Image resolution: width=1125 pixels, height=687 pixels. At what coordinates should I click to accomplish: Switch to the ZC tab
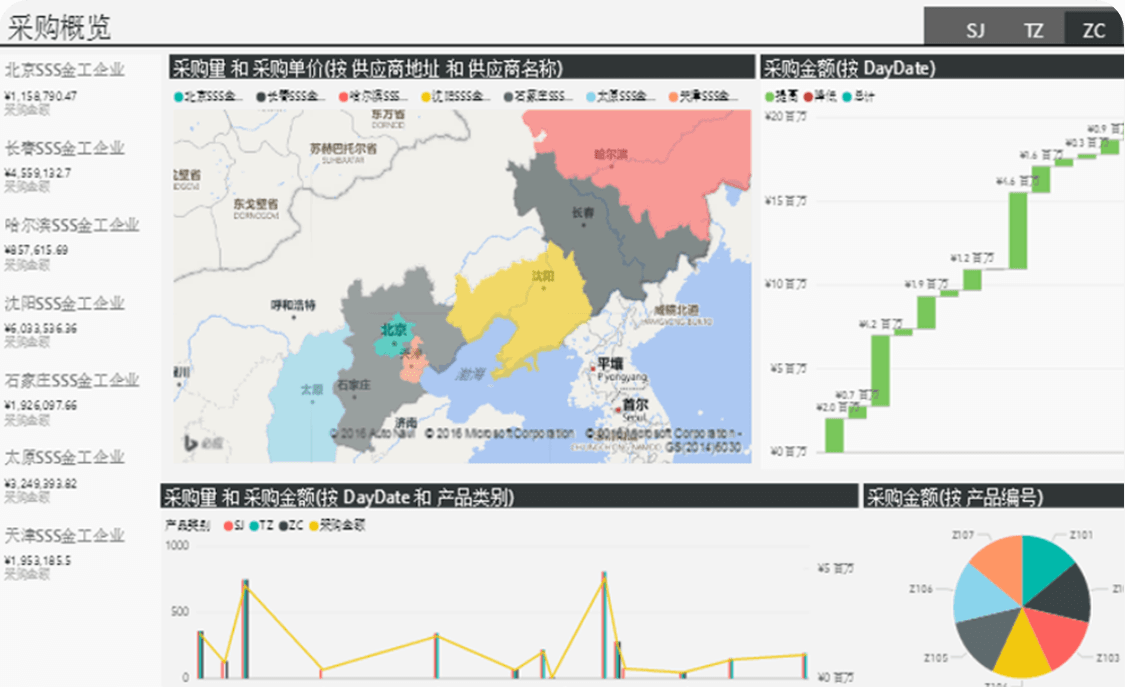(1093, 30)
